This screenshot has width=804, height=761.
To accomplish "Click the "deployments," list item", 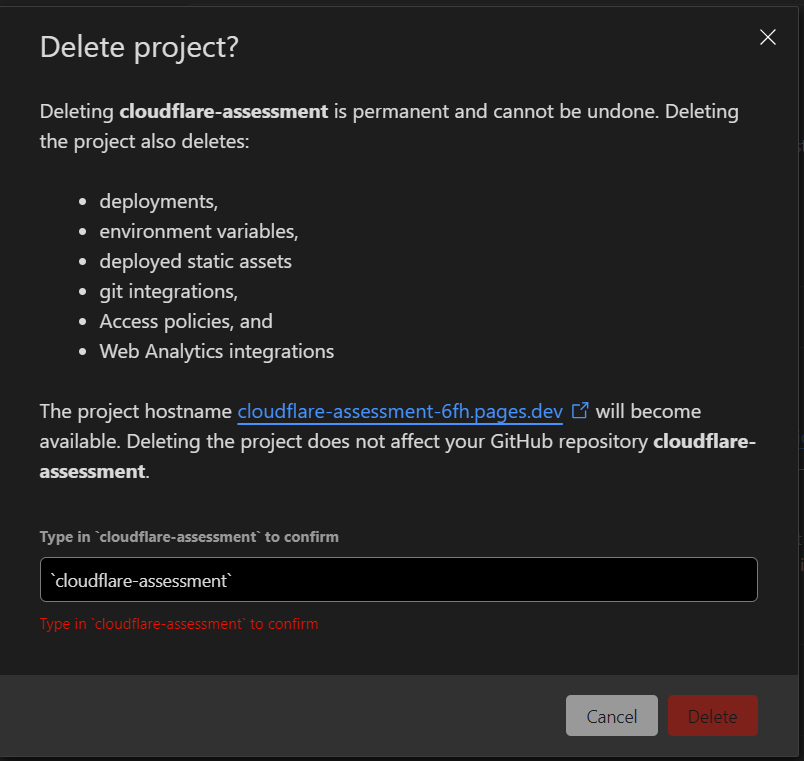I will (159, 202).
